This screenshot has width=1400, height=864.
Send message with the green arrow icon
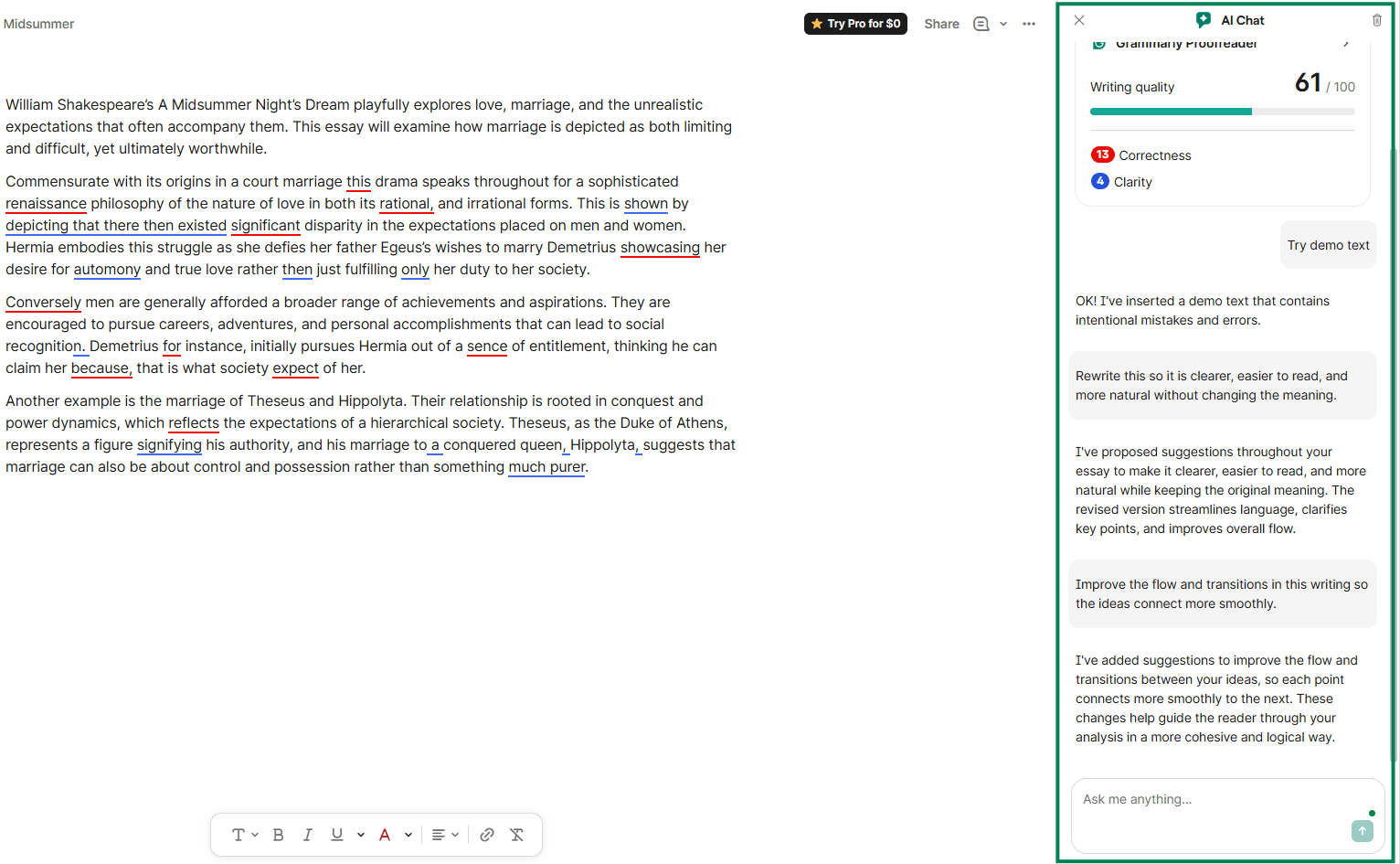click(1362, 831)
